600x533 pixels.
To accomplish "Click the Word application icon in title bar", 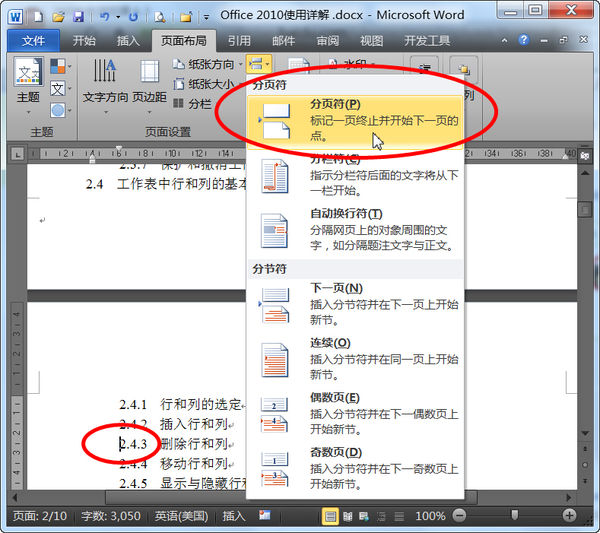I will (15, 16).
